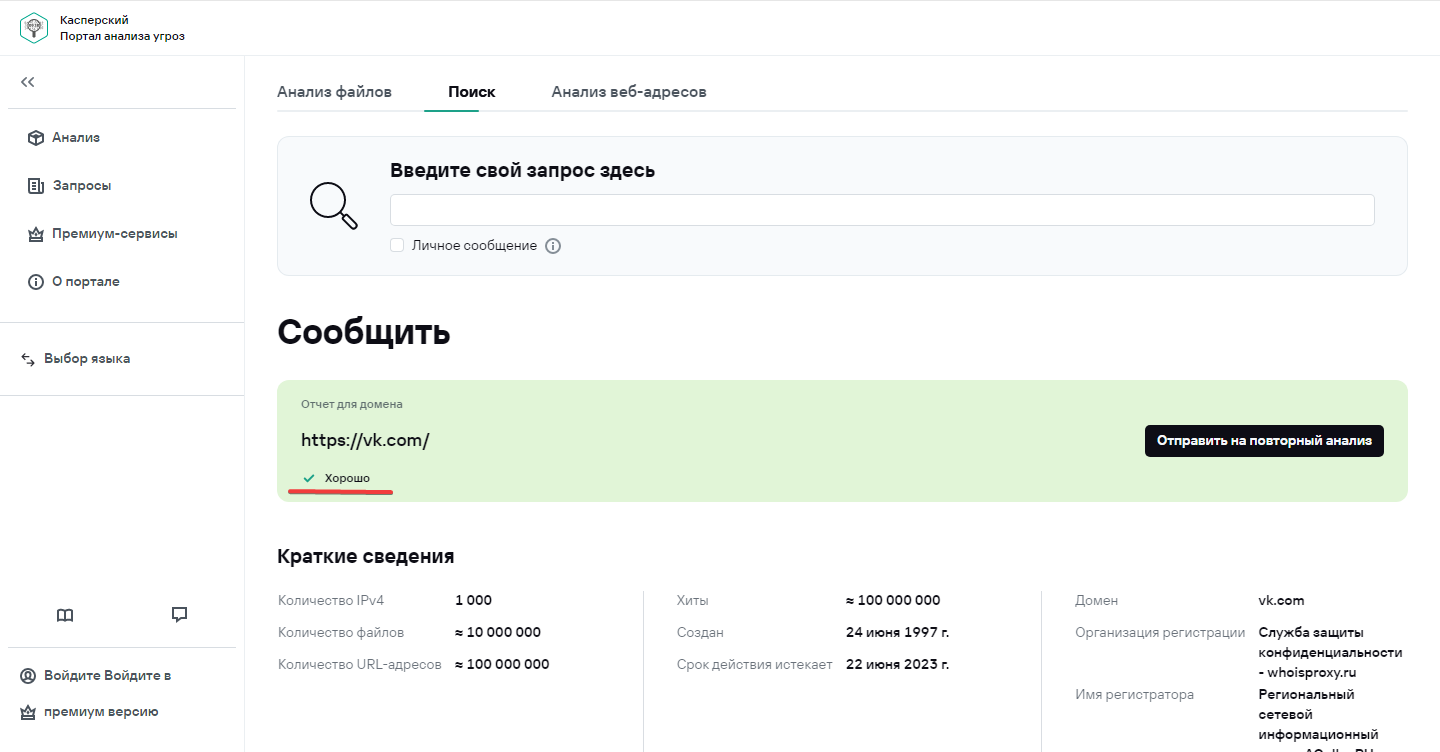Click Портал анализа угроз header title
This screenshot has height=752, width=1440.
(x=122, y=36)
